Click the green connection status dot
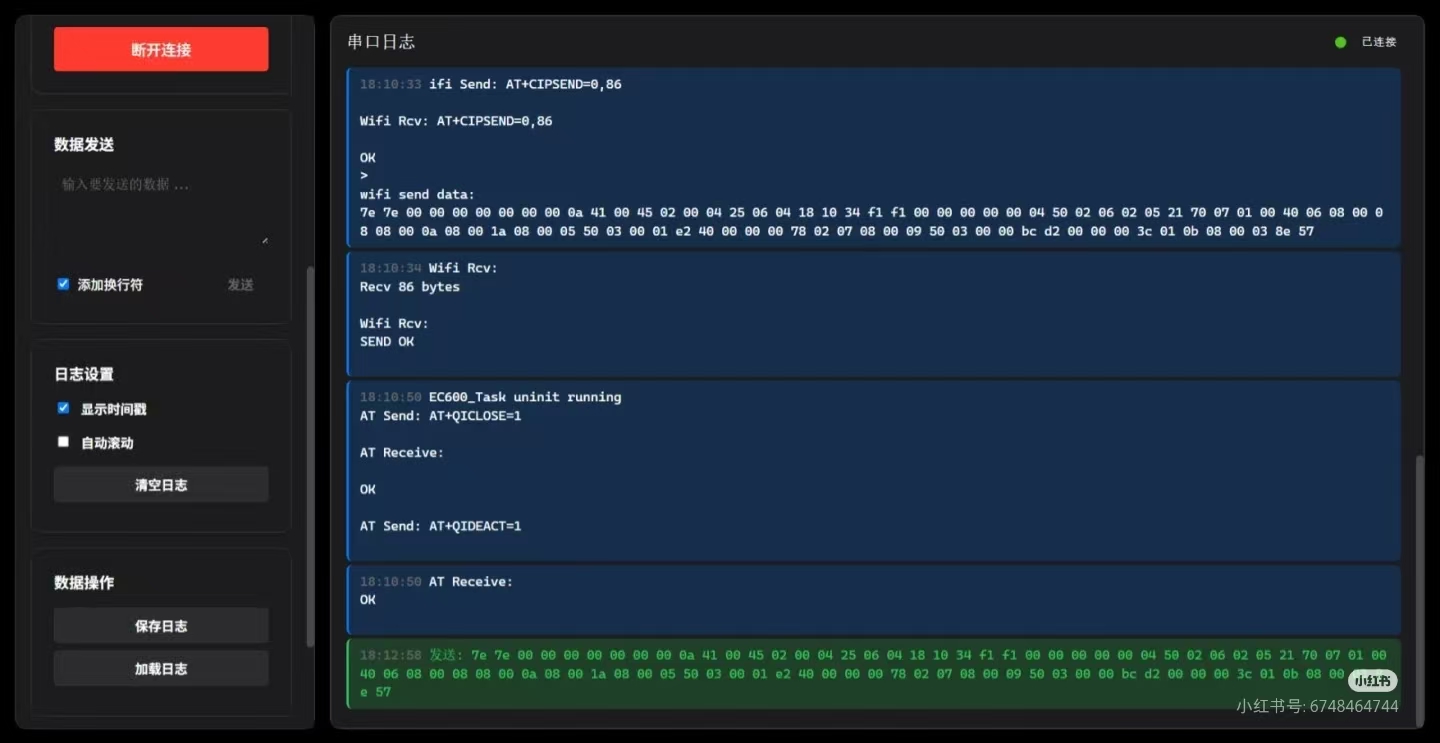The height and width of the screenshot is (743, 1440). [x=1341, y=42]
